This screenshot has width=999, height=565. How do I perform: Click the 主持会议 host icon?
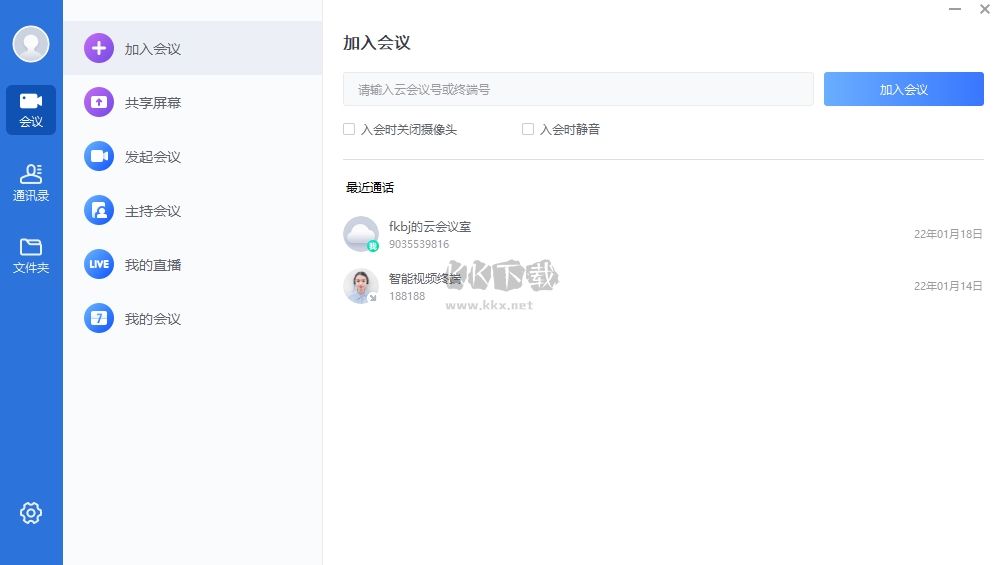pyautogui.click(x=99, y=210)
